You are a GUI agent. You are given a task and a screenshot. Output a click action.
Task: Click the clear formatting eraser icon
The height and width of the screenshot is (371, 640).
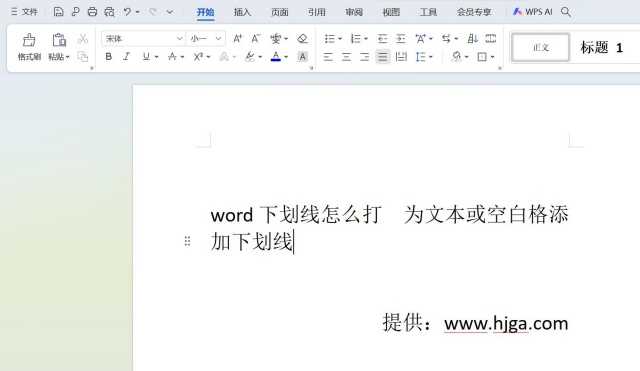point(302,39)
